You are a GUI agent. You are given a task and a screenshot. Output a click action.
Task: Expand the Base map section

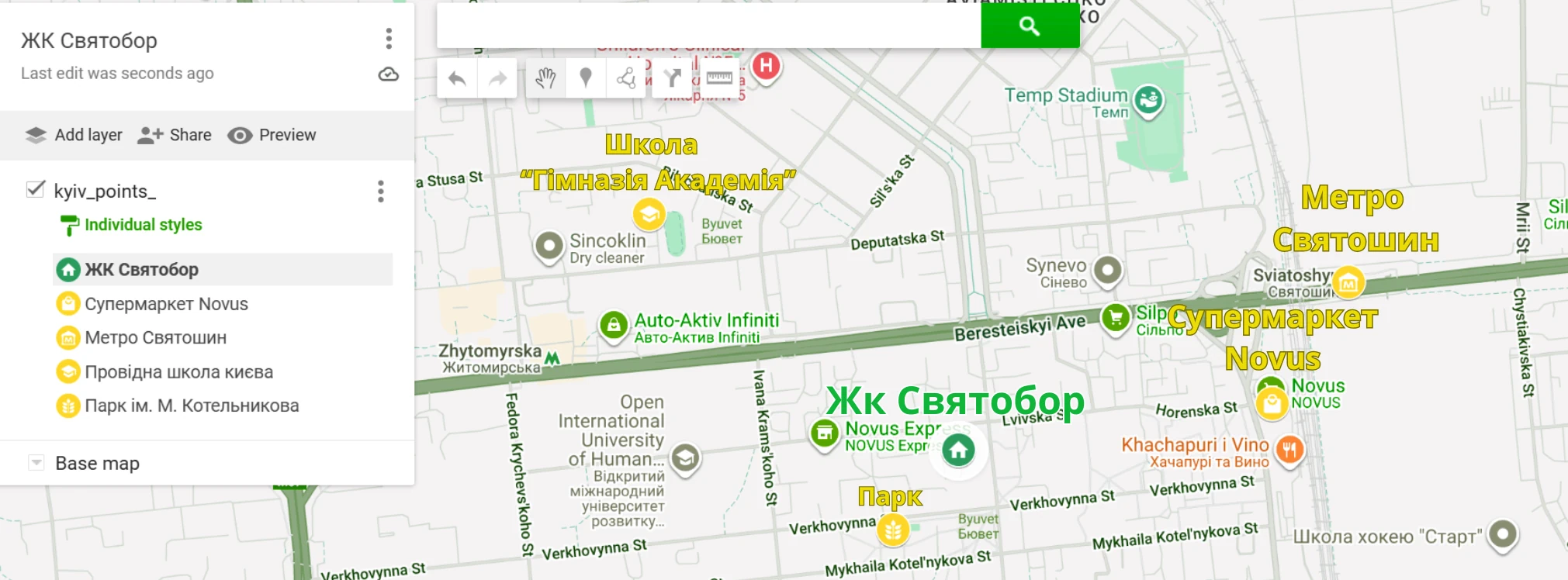tap(36, 463)
